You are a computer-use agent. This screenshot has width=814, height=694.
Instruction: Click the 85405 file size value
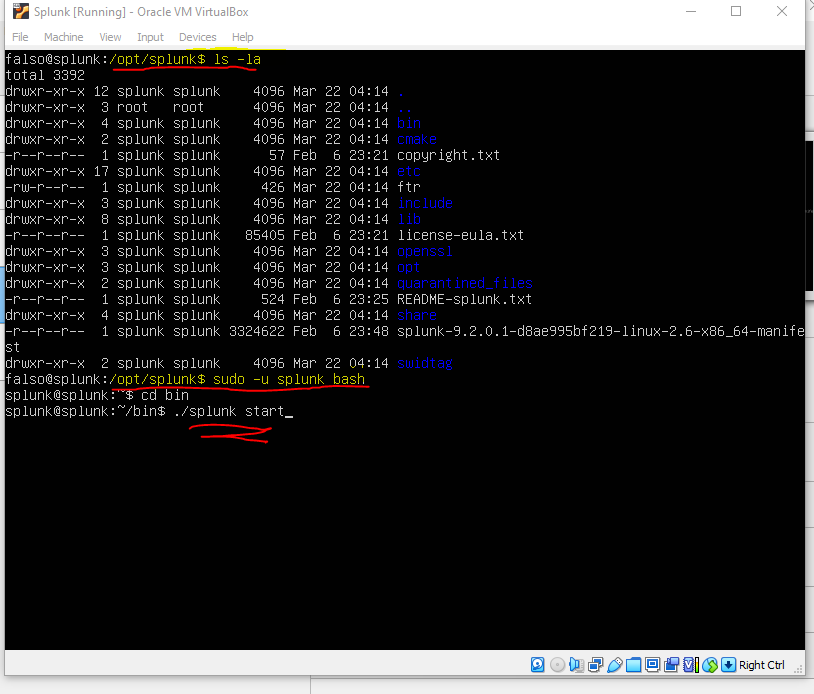tap(265, 235)
